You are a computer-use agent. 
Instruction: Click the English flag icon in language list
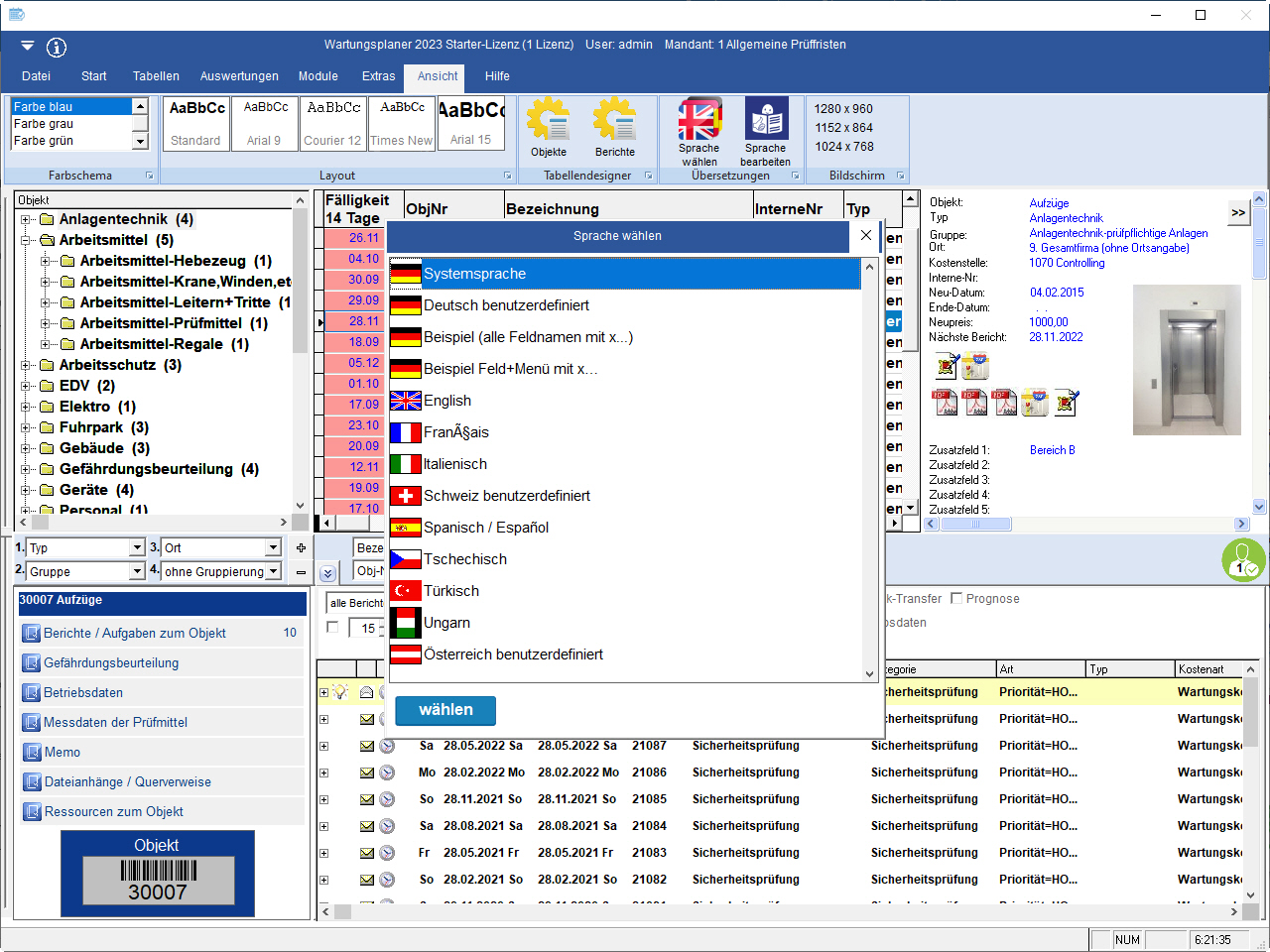coord(405,401)
